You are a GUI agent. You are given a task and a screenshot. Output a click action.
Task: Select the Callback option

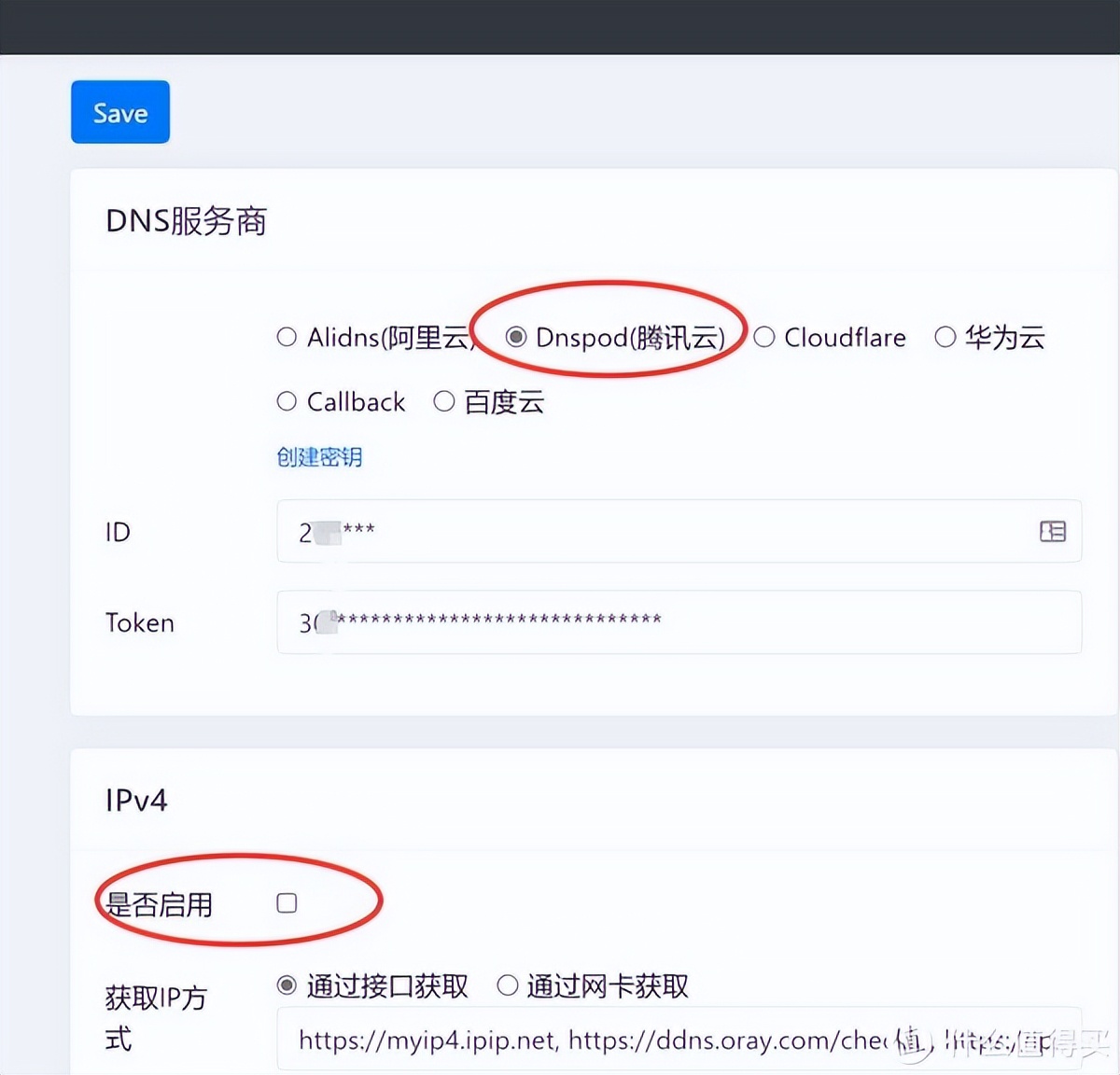287,401
